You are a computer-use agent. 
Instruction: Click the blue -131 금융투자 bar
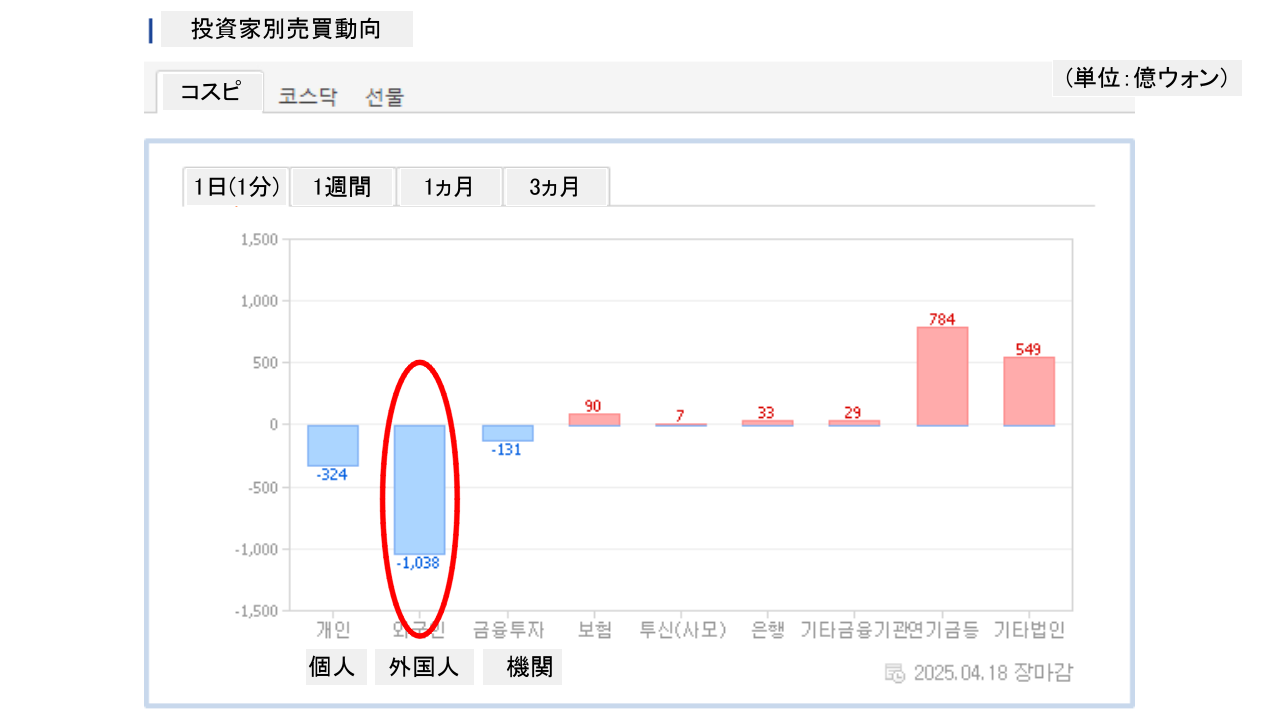coord(507,433)
